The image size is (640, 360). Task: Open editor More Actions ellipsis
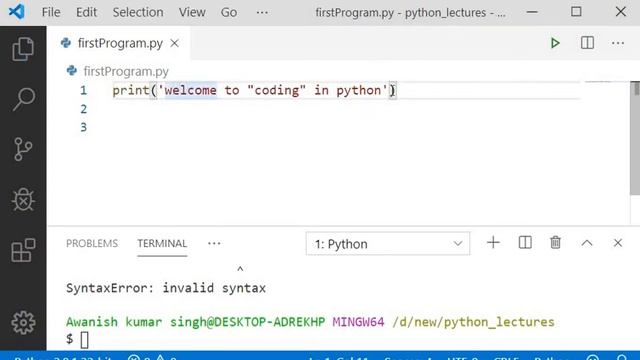[618, 43]
